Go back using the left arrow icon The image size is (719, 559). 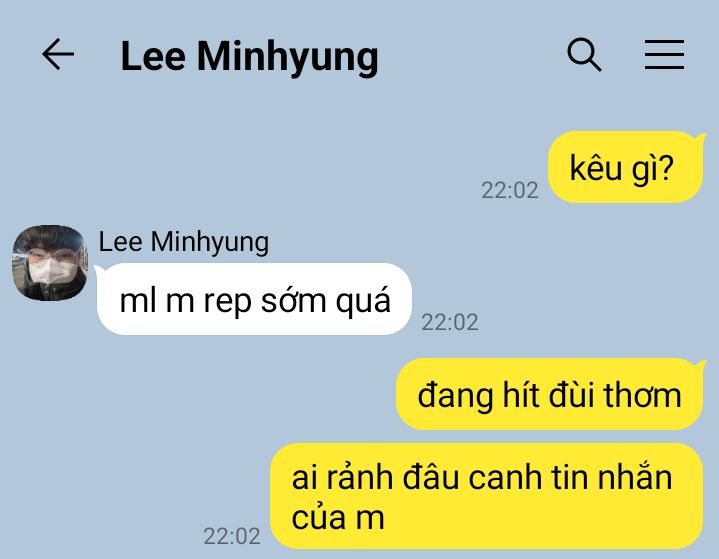click(x=58, y=54)
